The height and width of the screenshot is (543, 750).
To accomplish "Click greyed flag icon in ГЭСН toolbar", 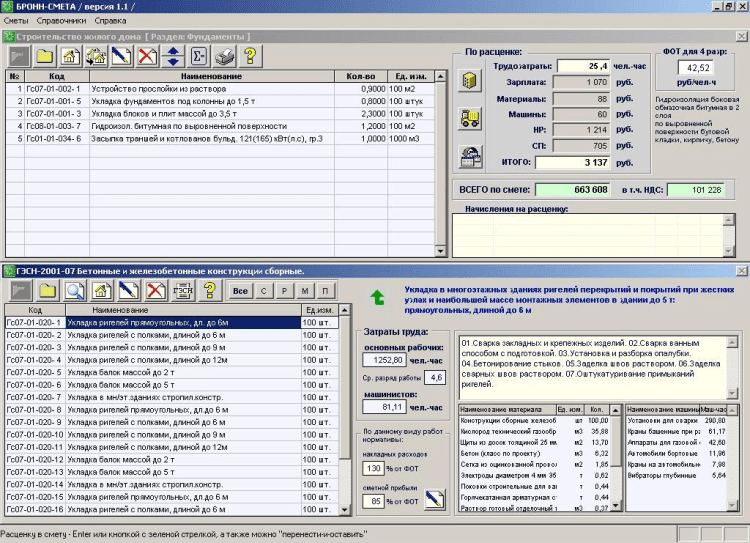I will [x=21, y=290].
